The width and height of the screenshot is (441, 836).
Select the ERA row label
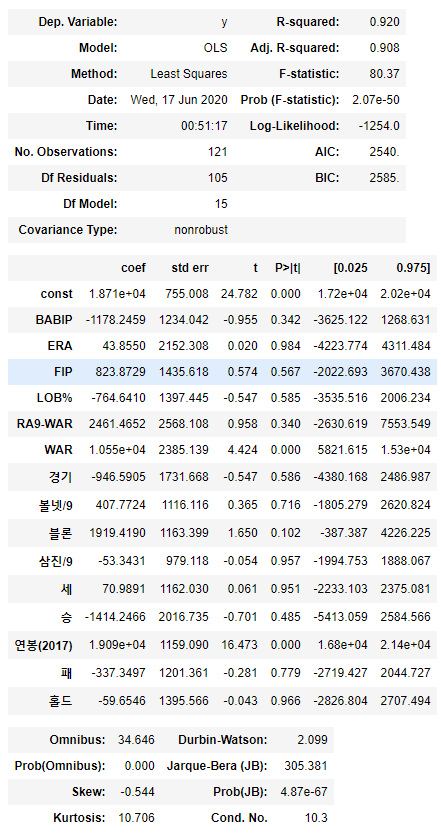click(x=61, y=346)
